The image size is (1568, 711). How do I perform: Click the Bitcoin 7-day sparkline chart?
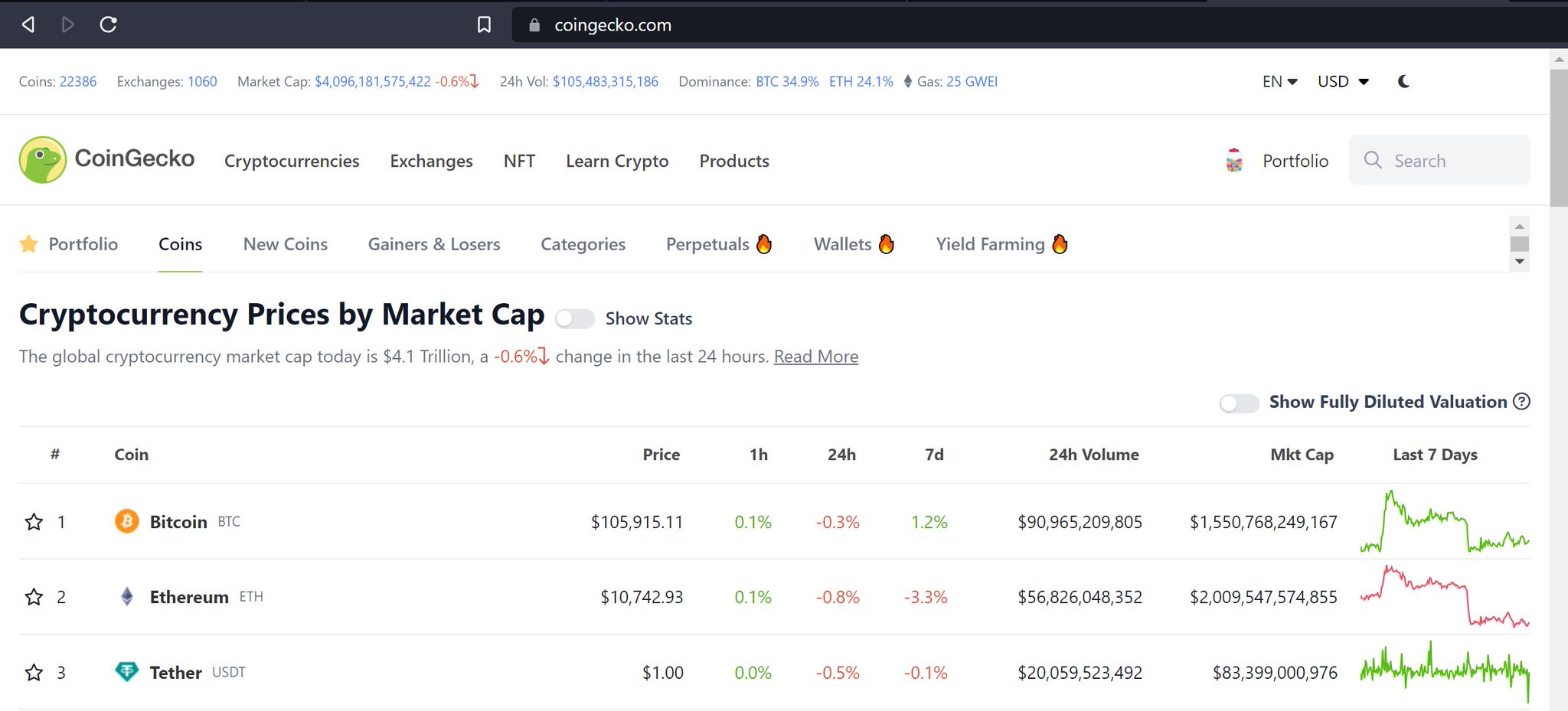coord(1445,521)
